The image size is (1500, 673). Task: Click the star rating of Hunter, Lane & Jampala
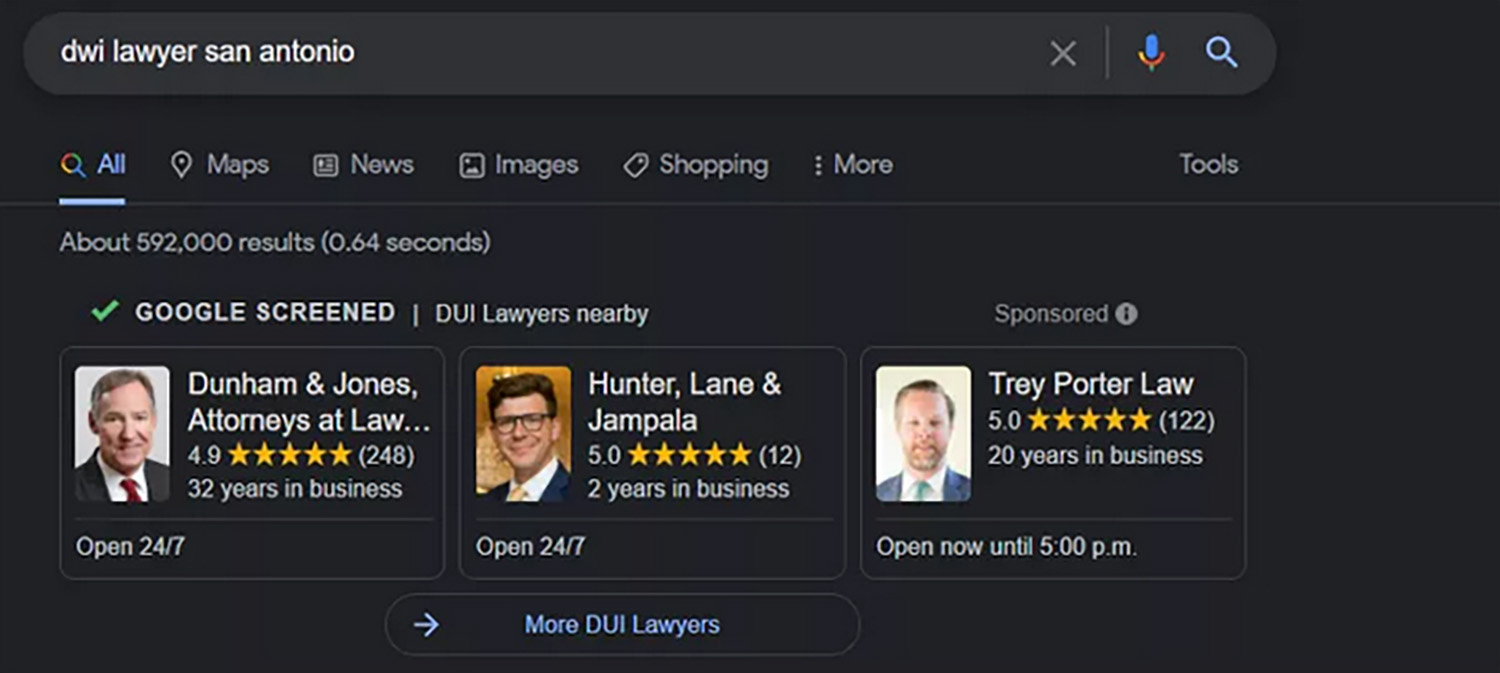click(x=689, y=455)
